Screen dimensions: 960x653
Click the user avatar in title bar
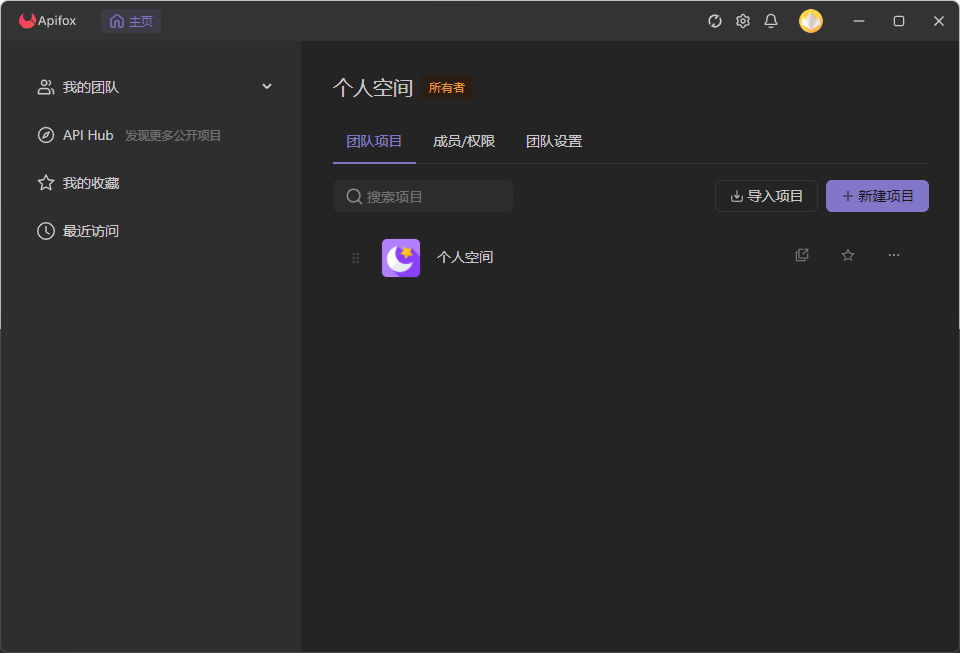811,21
